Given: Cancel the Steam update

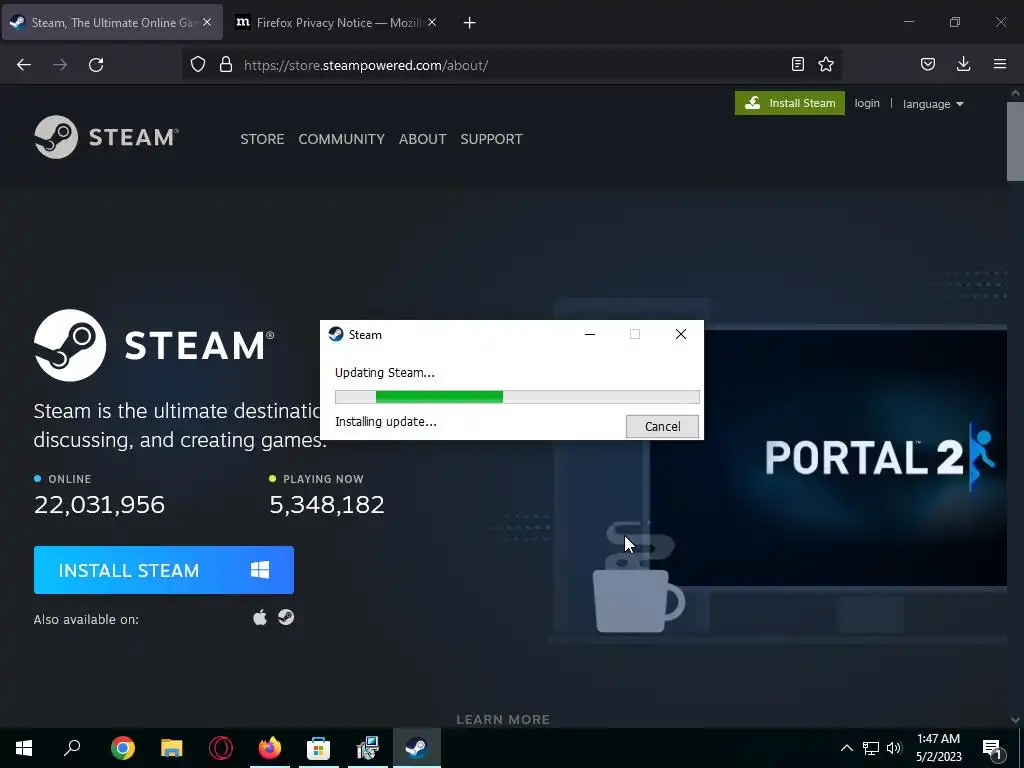Looking at the screenshot, I should [x=662, y=426].
